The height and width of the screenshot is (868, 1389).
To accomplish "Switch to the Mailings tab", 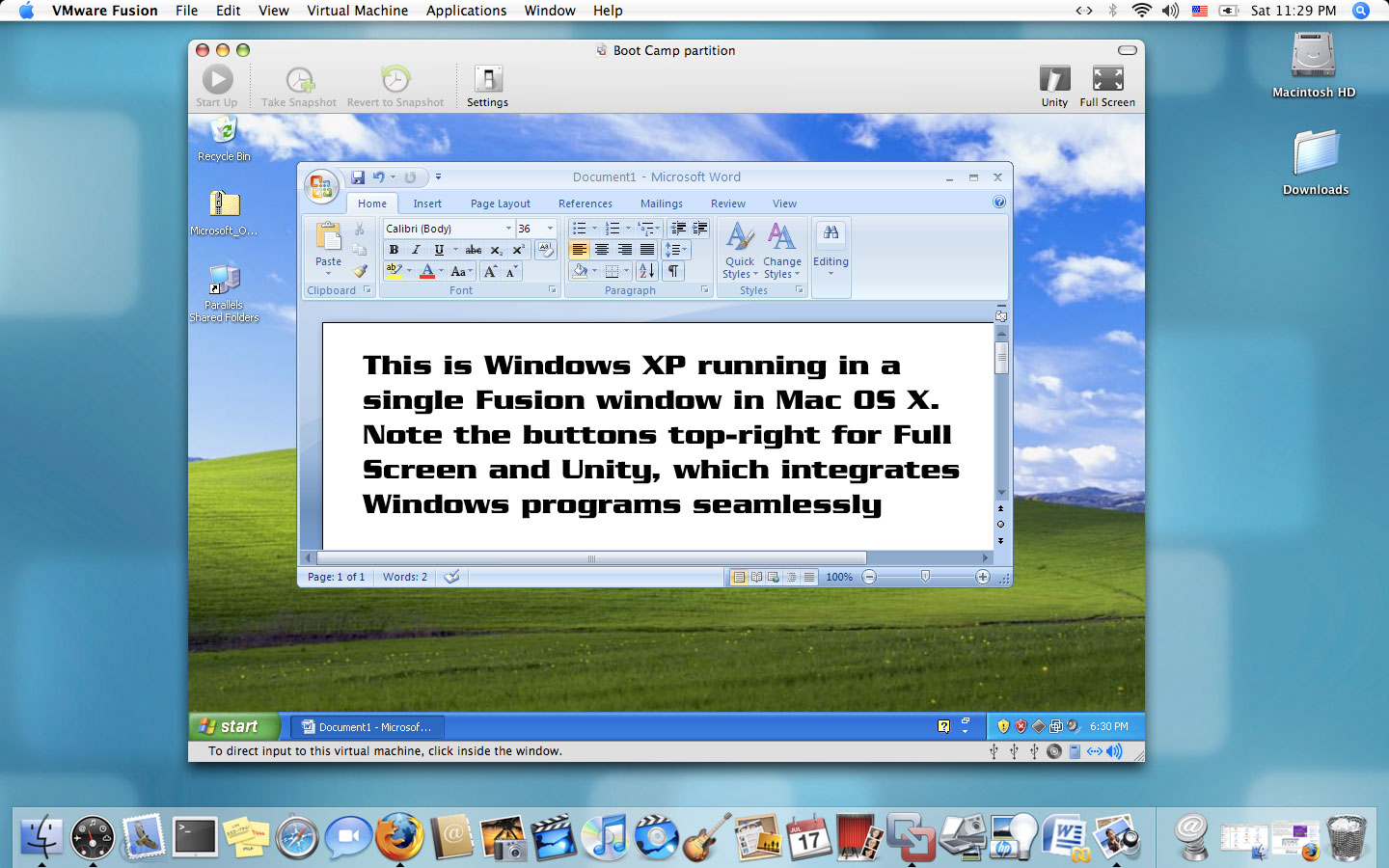I will point(662,203).
